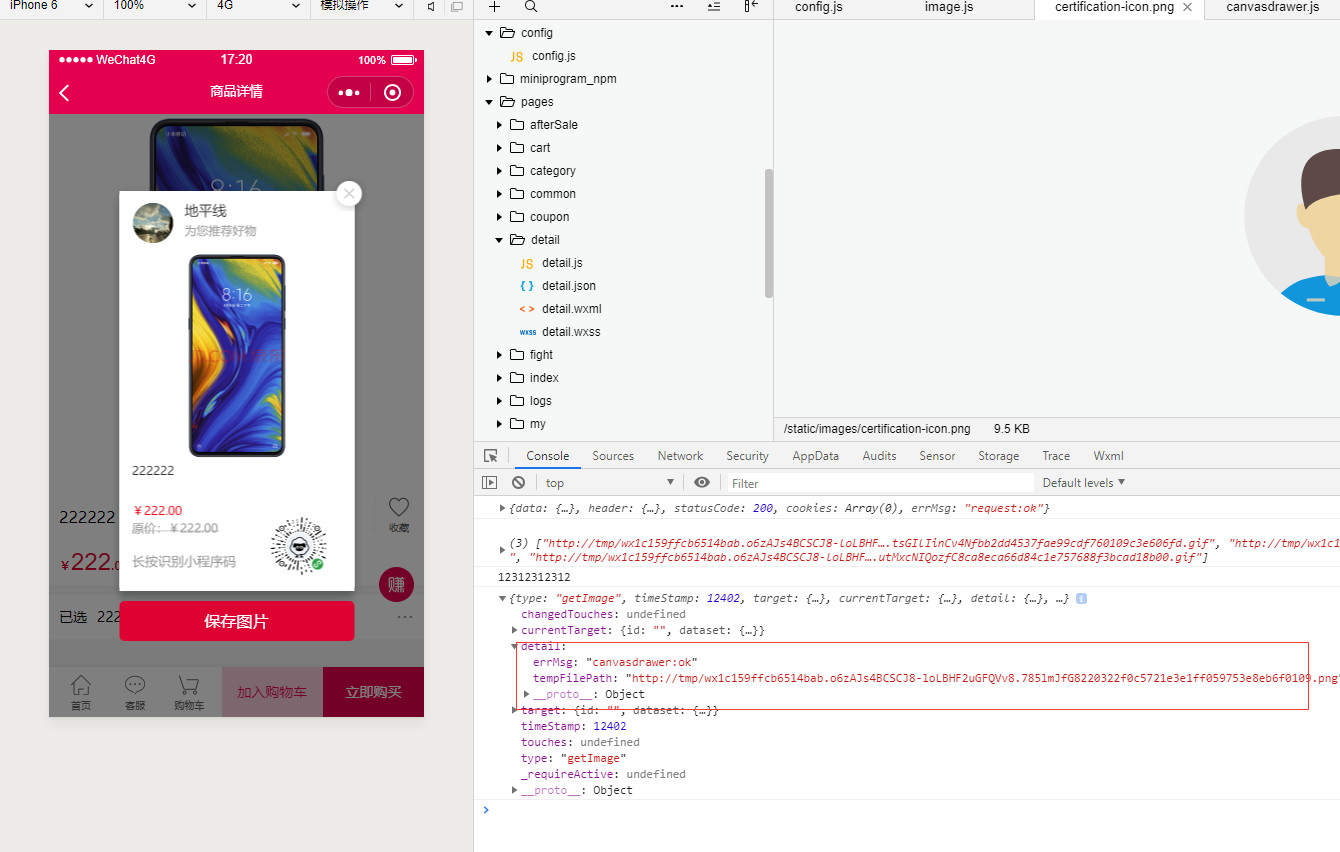The height and width of the screenshot is (852, 1340).
Task: Open the AppData devtools tab
Action: pyautogui.click(x=816, y=456)
